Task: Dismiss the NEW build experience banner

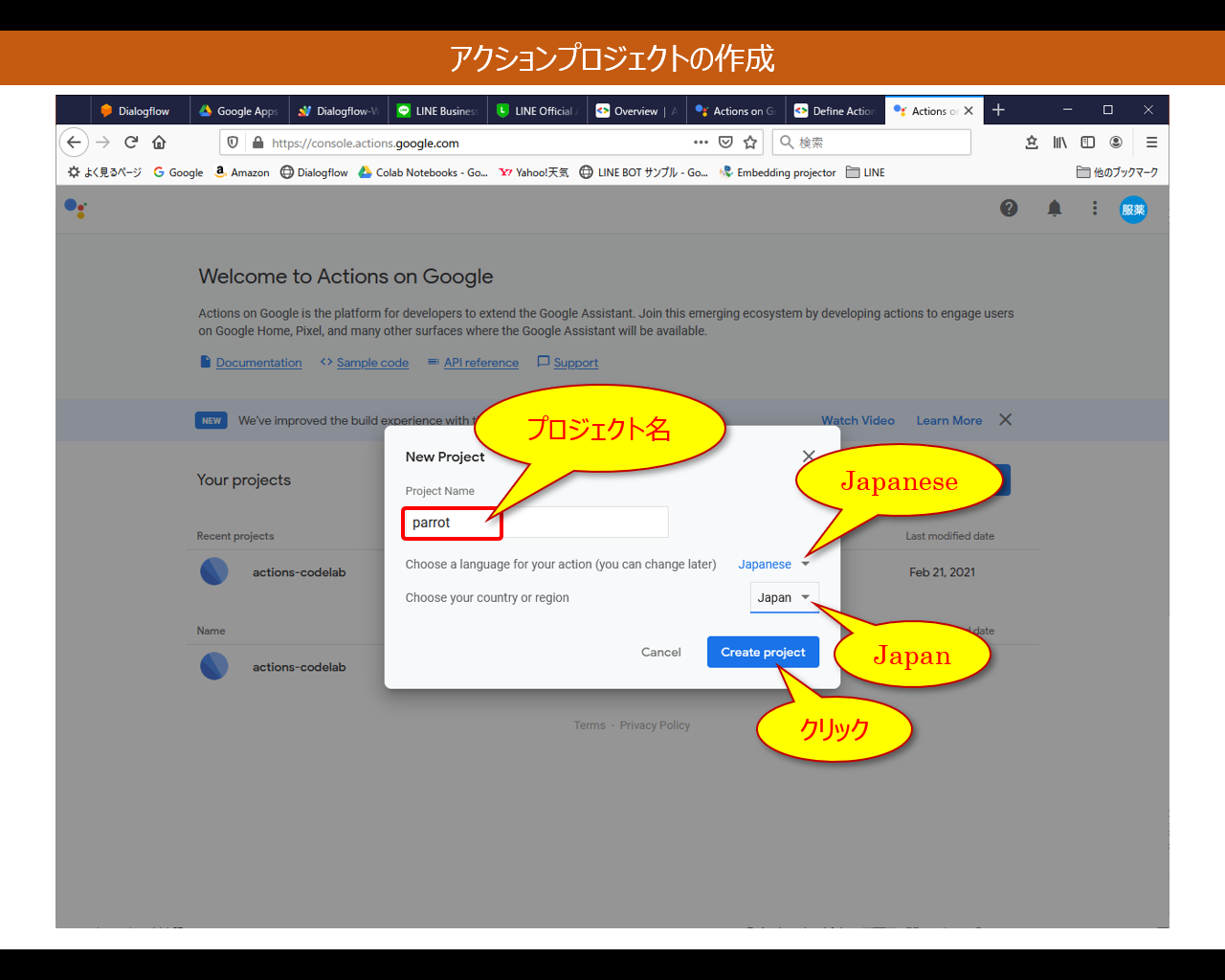Action: click(1005, 419)
